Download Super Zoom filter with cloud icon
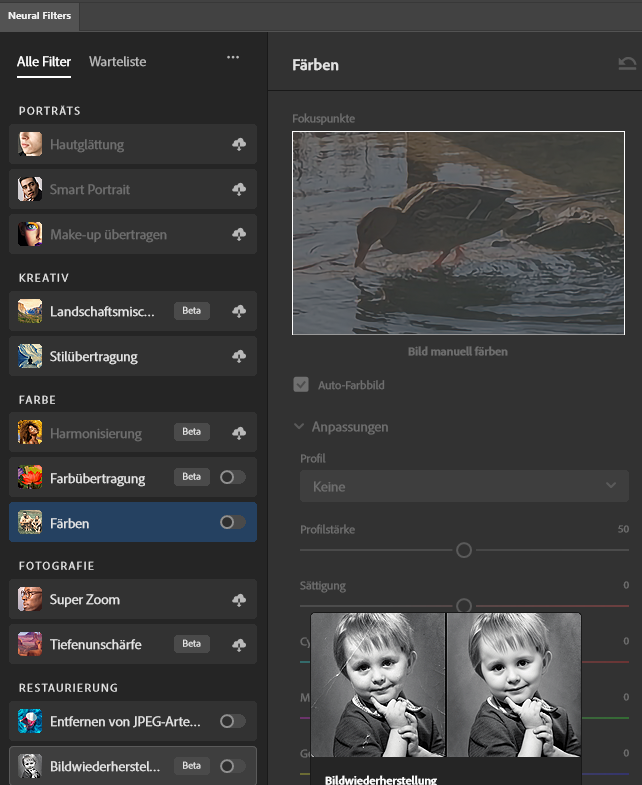This screenshot has width=642, height=785. (238, 600)
